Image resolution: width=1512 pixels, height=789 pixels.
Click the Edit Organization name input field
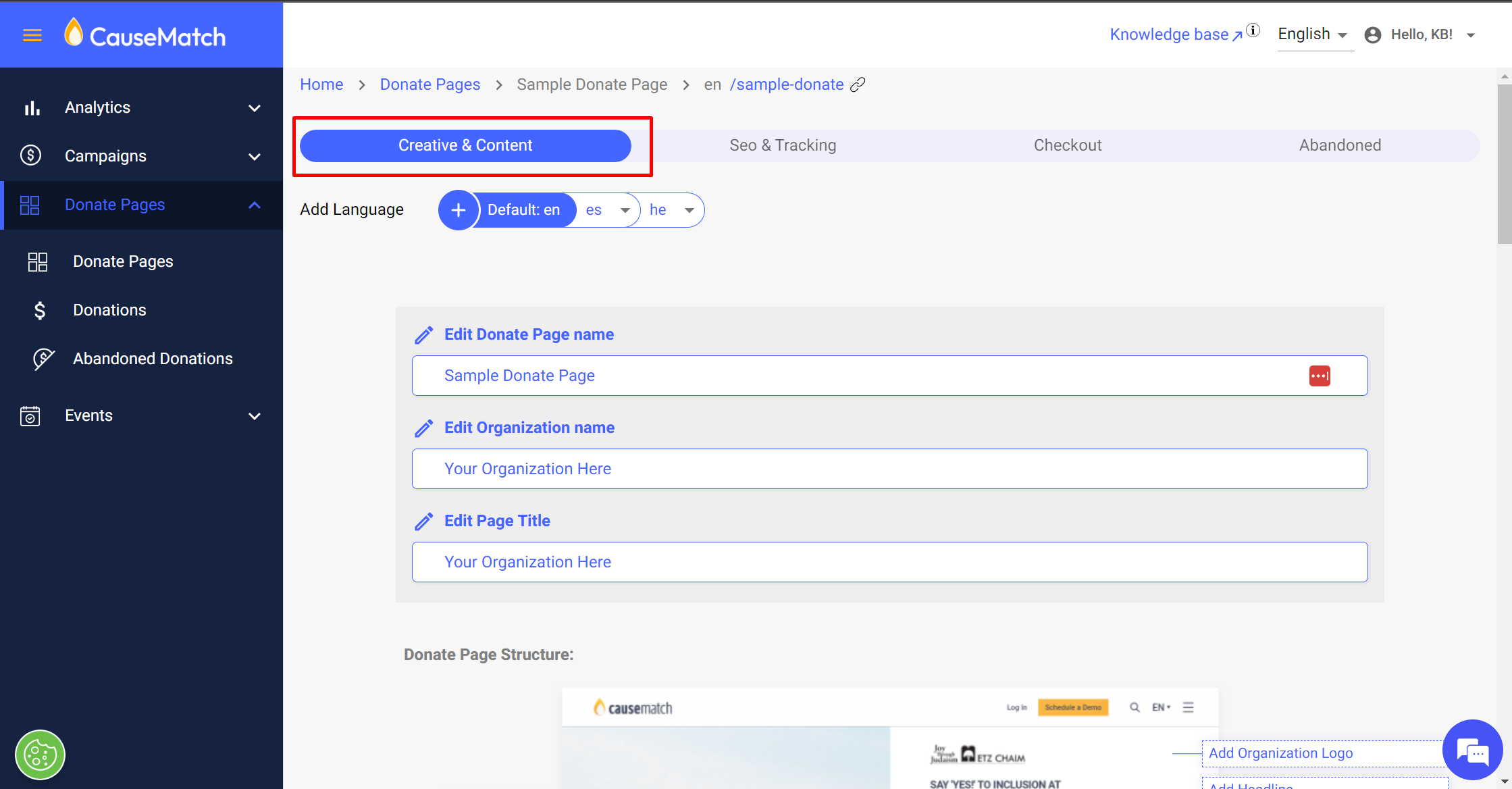[x=889, y=469]
